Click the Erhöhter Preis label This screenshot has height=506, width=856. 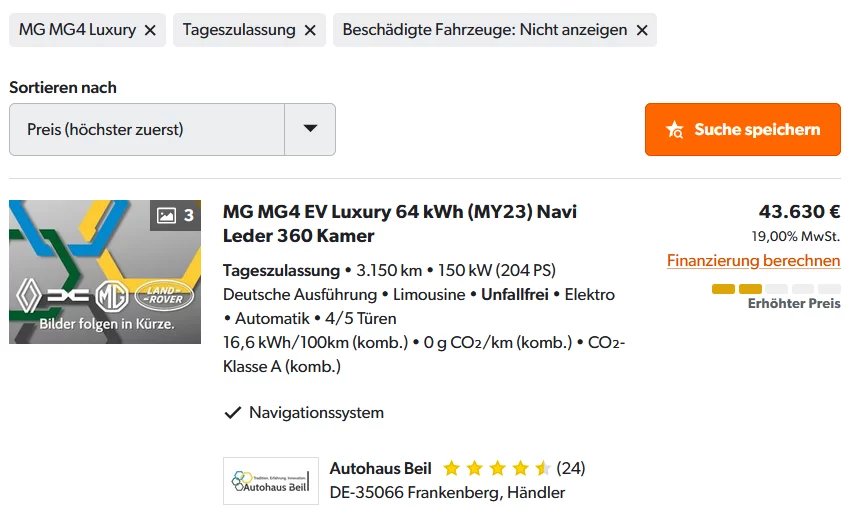pyautogui.click(x=794, y=303)
